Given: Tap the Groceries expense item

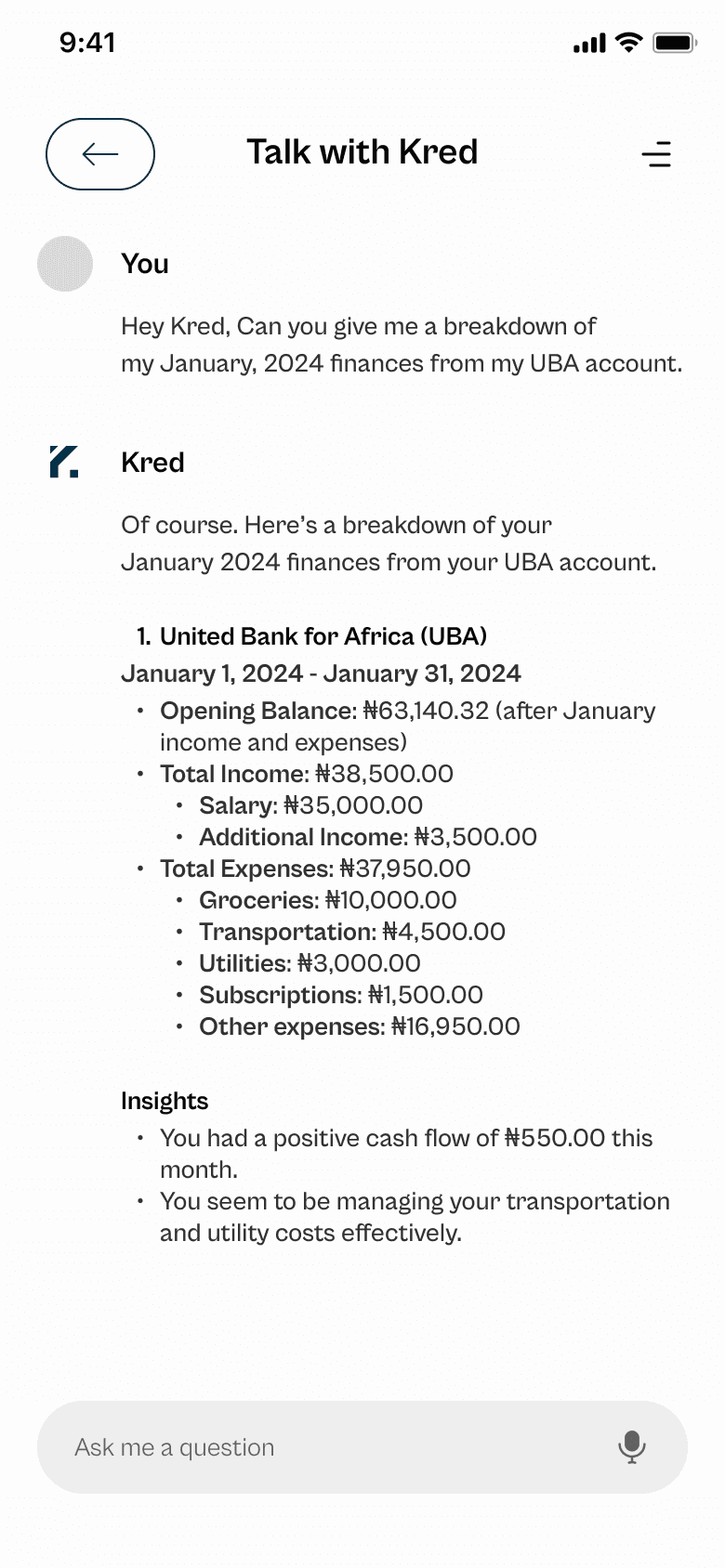Looking at the screenshot, I should click(327, 900).
